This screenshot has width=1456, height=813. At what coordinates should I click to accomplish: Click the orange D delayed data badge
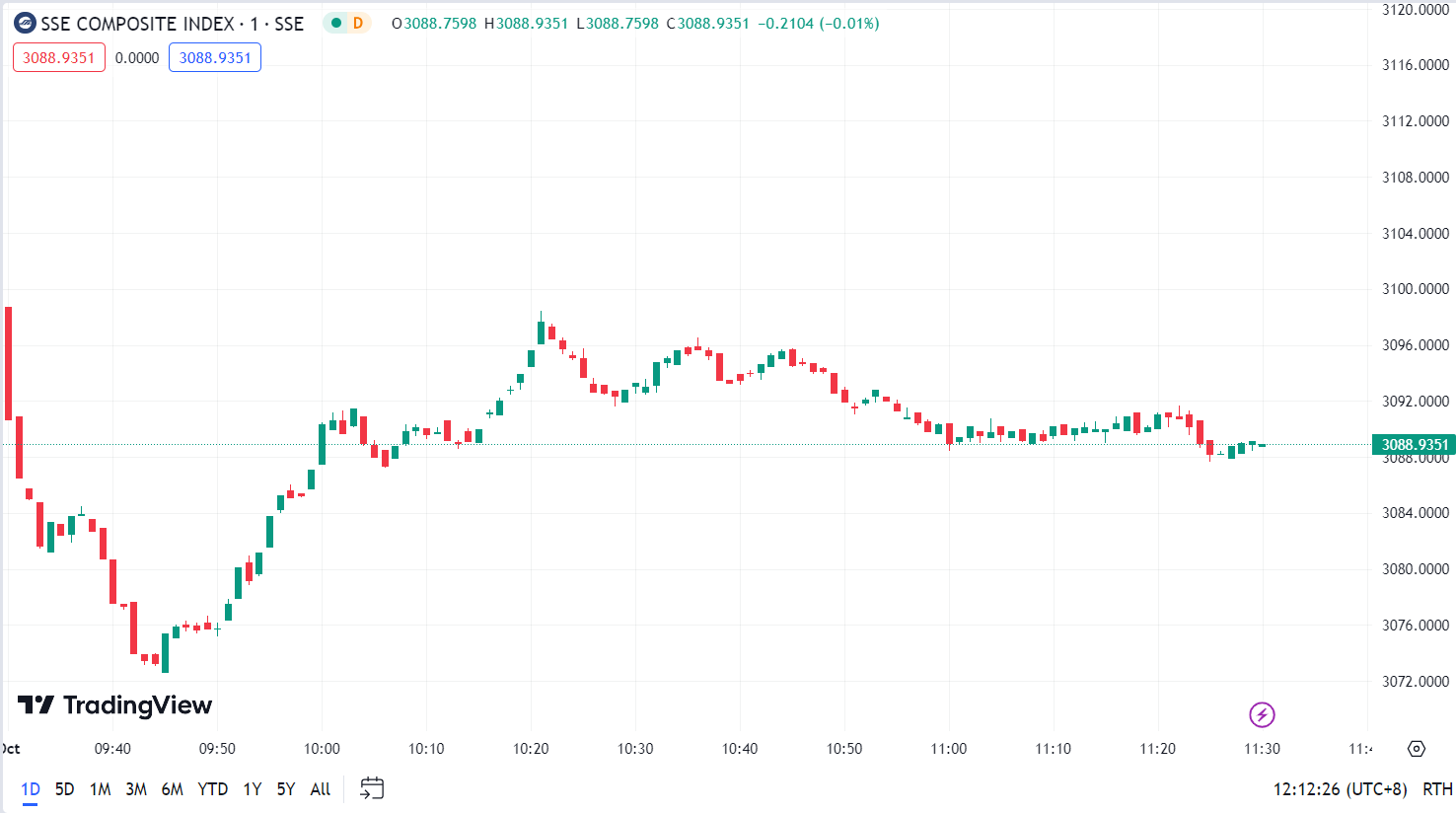coord(358,23)
